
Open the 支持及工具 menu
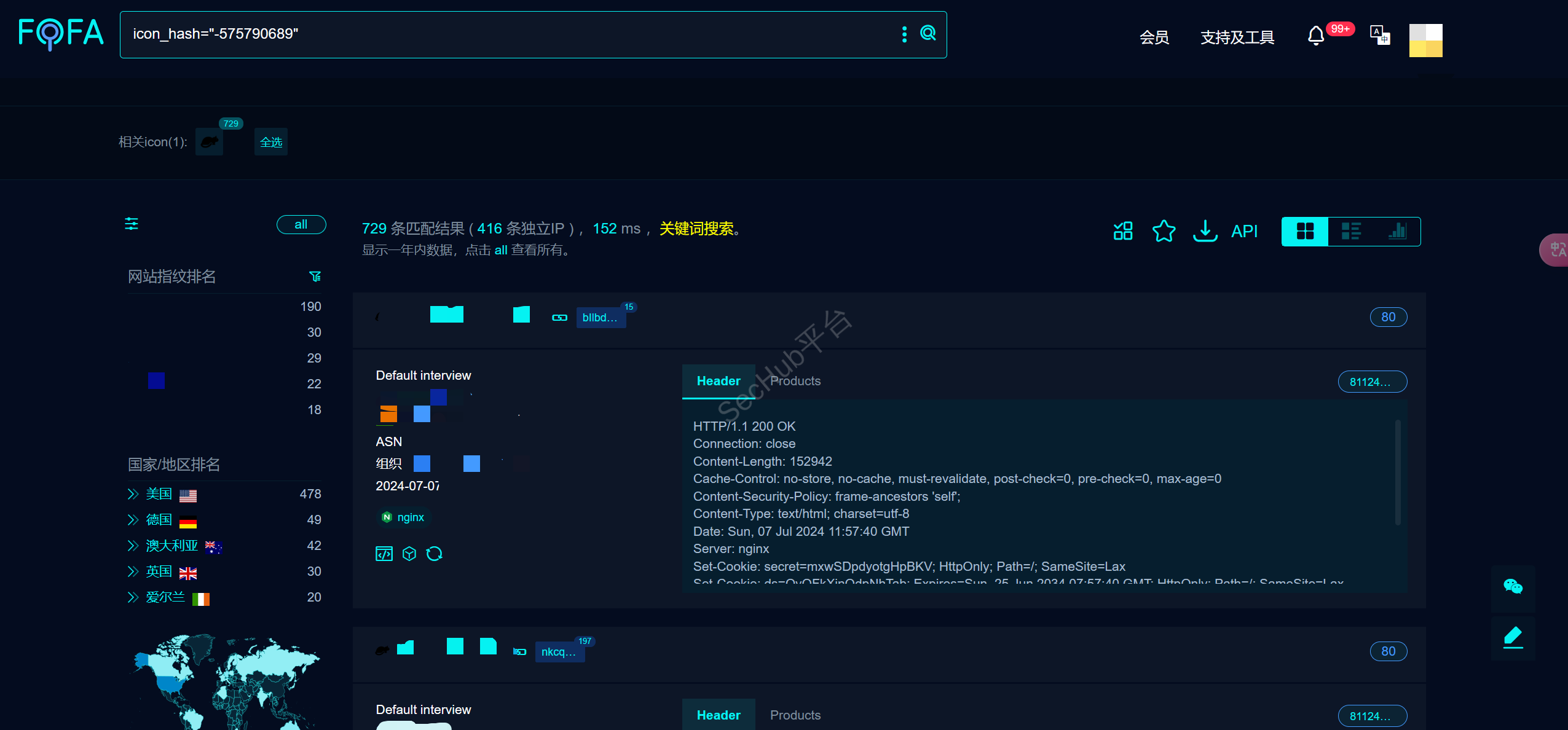(x=1237, y=37)
